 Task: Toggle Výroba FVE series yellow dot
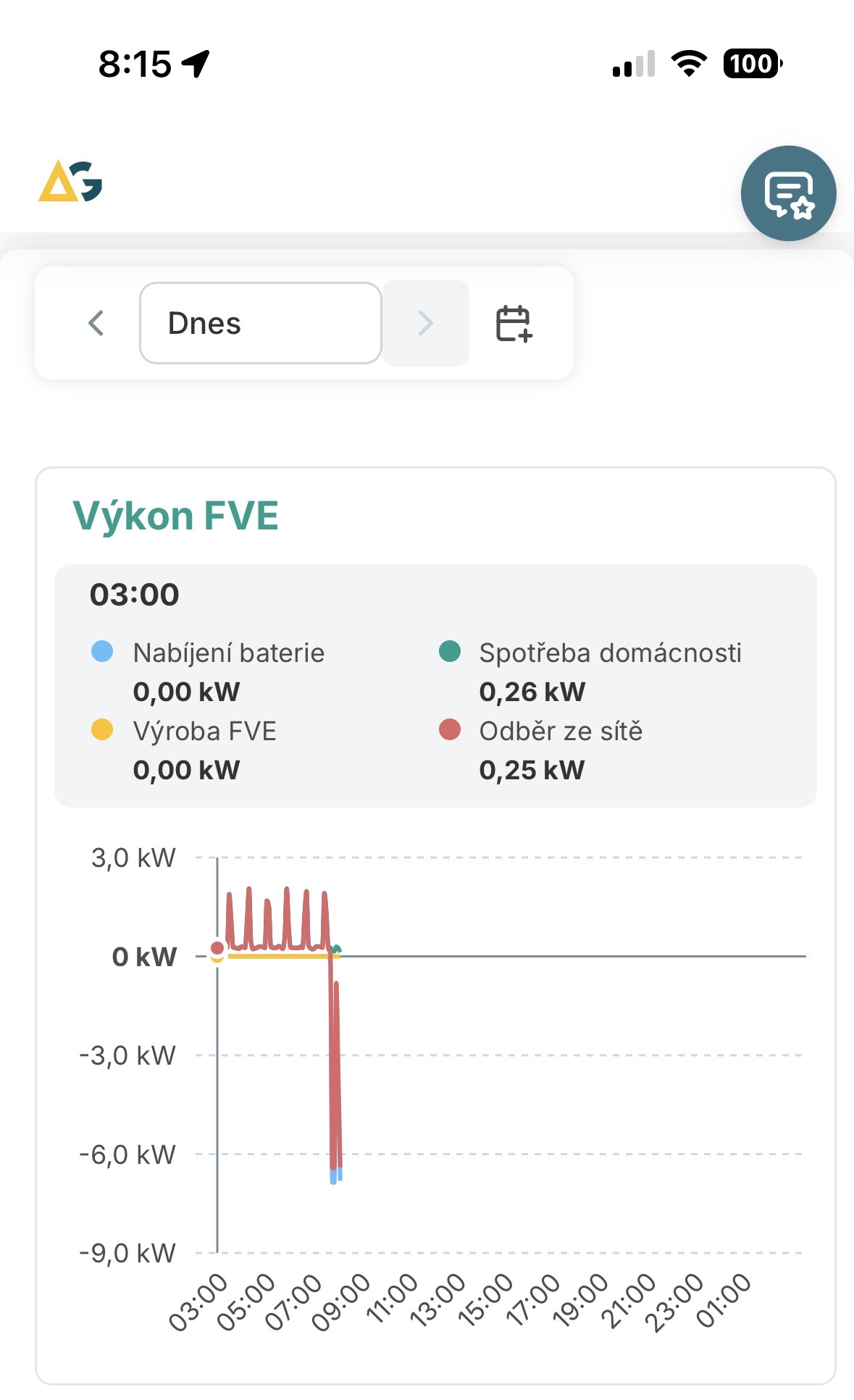tap(102, 729)
